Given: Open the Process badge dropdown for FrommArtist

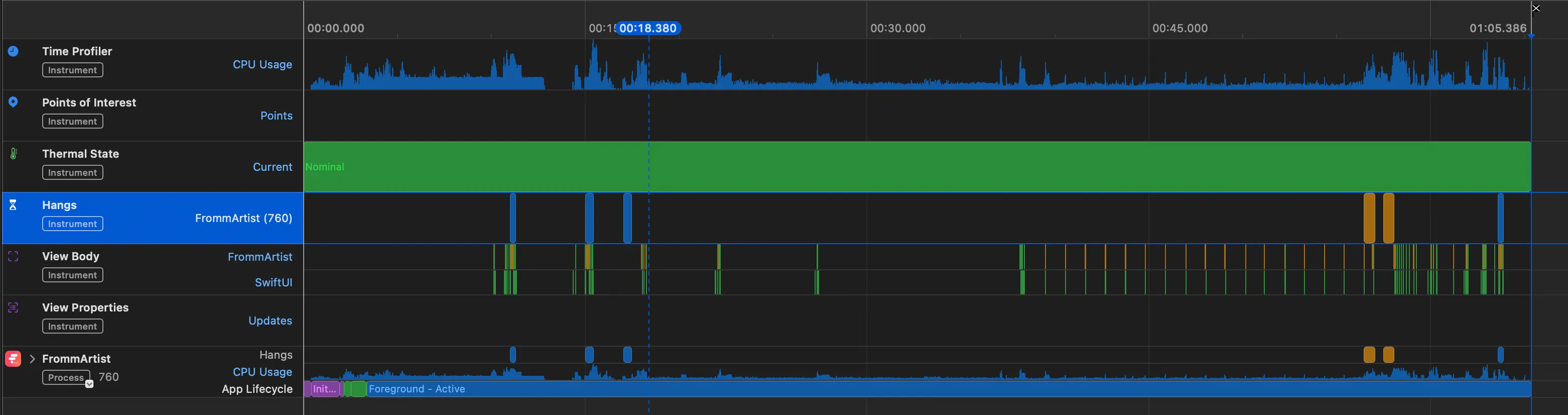Looking at the screenshot, I should tap(89, 383).
